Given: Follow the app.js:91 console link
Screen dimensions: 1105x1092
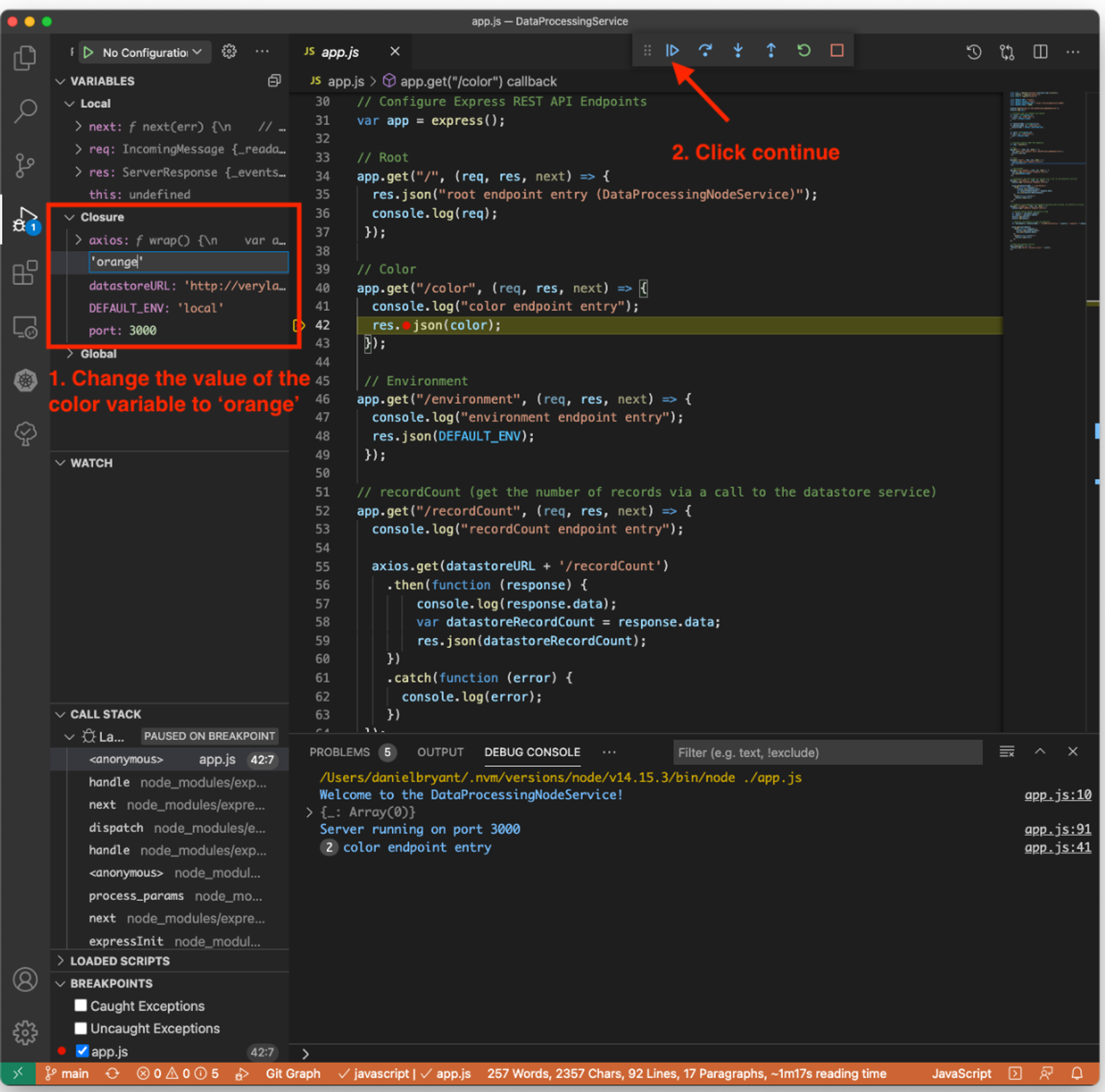Looking at the screenshot, I should coord(1058,830).
